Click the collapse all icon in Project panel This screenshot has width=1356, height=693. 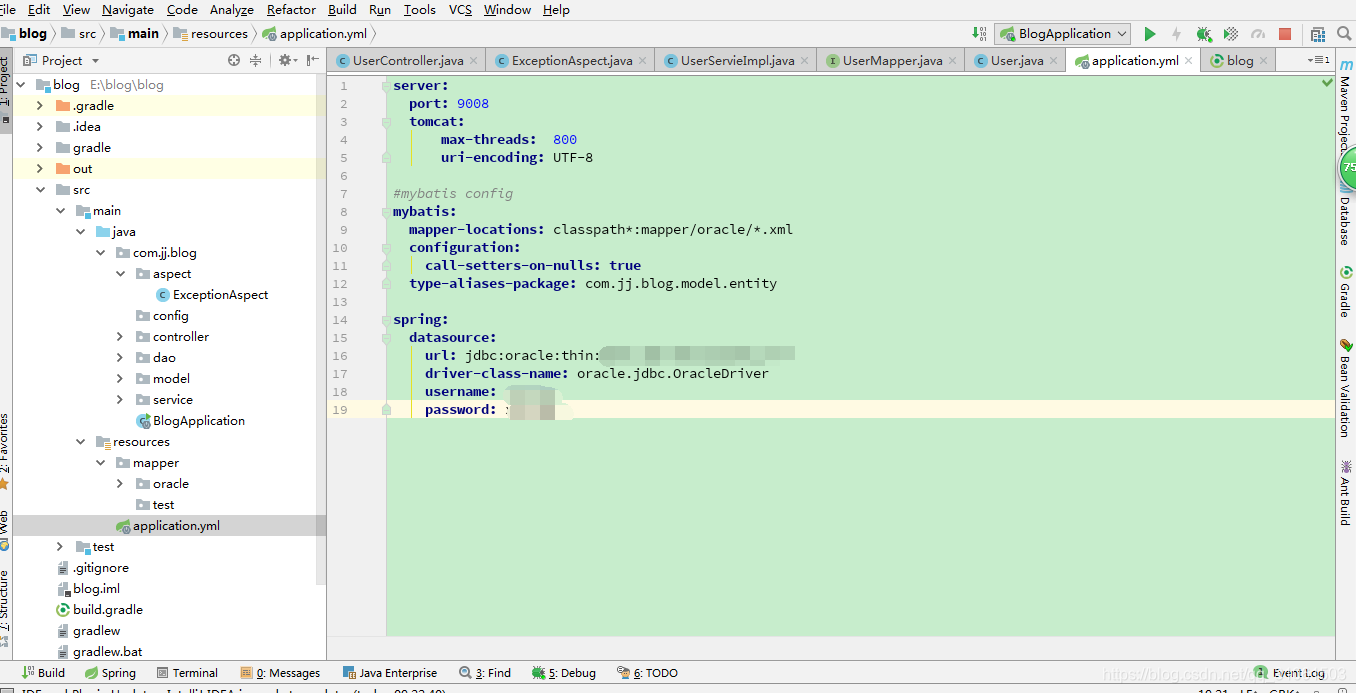click(256, 60)
